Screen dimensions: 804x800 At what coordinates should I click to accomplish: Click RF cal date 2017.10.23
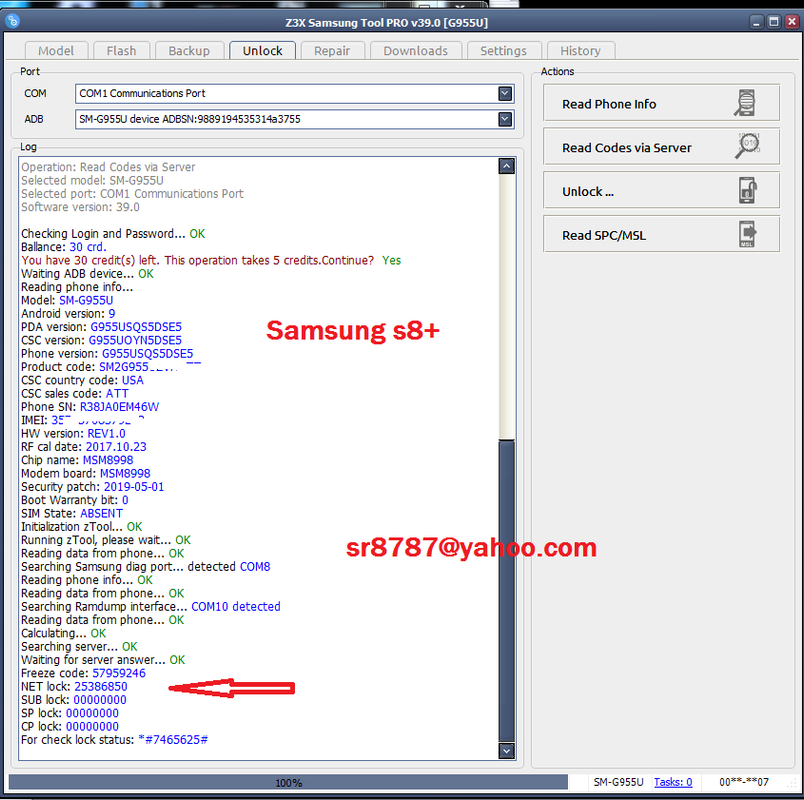(116, 447)
